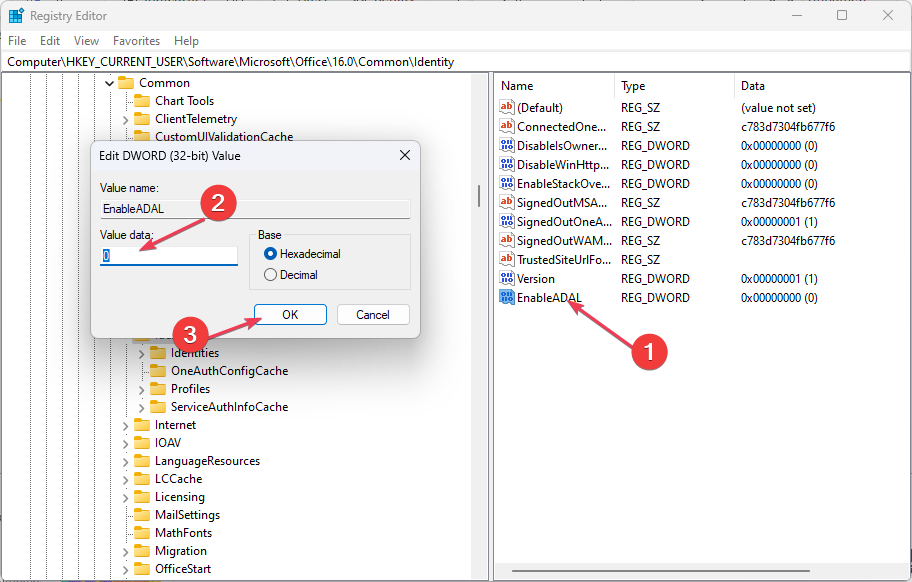912x582 pixels.
Task: Click the EnableADAL data value 0x00000000 (0)
Action: tap(779, 298)
